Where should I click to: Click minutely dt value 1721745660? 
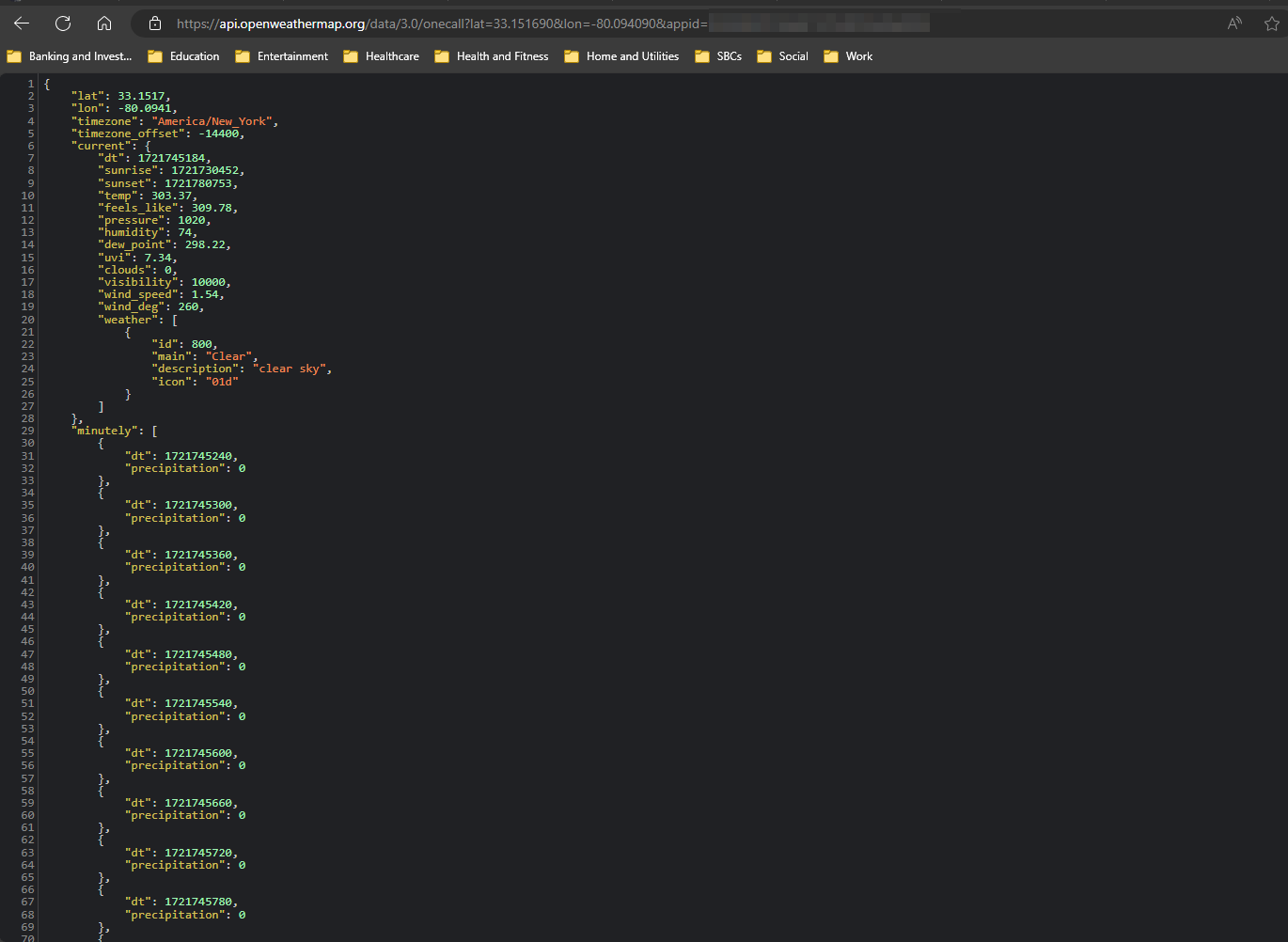pos(198,803)
